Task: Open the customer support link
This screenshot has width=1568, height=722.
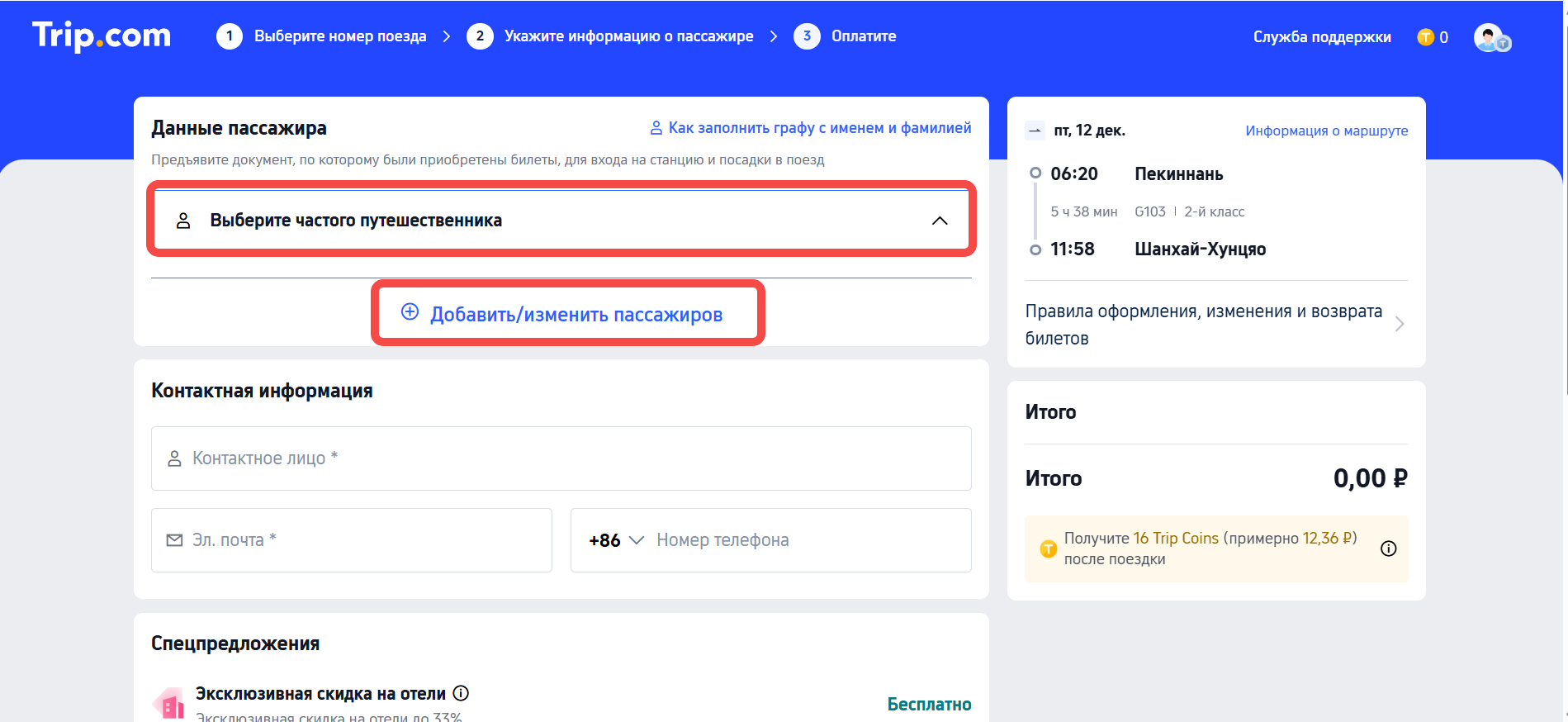Action: (1321, 37)
